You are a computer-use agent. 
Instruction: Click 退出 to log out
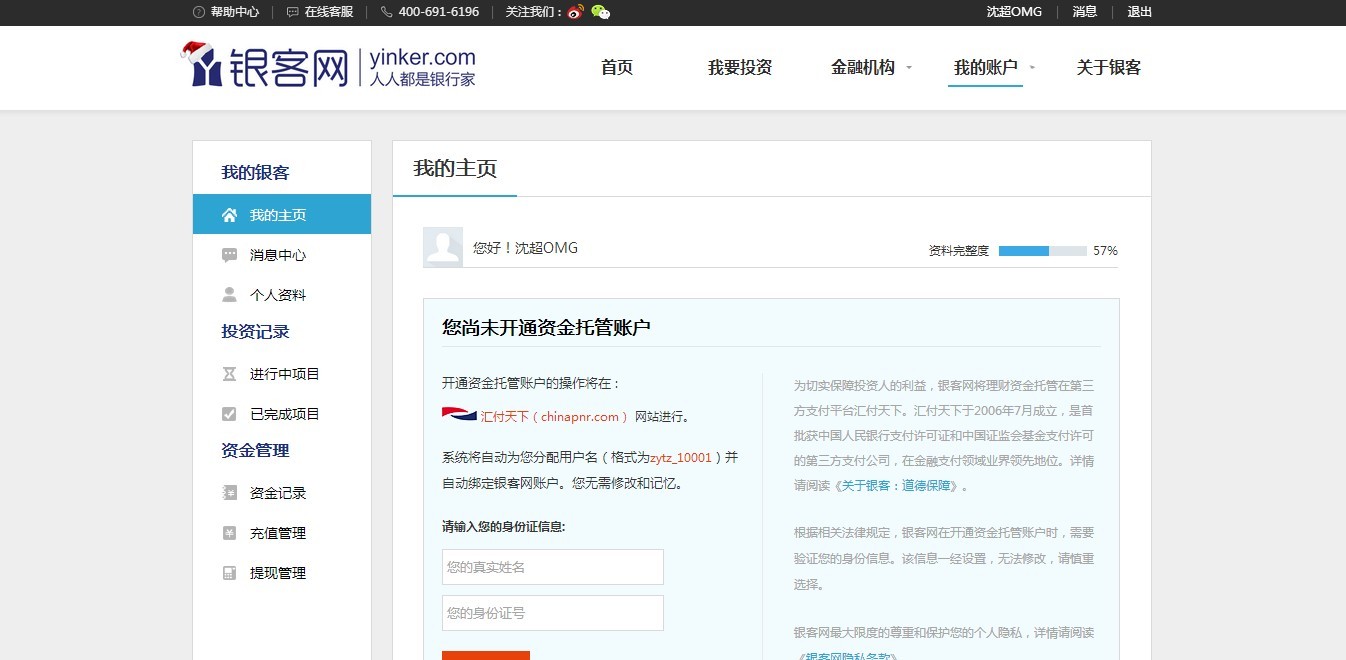coord(1140,12)
